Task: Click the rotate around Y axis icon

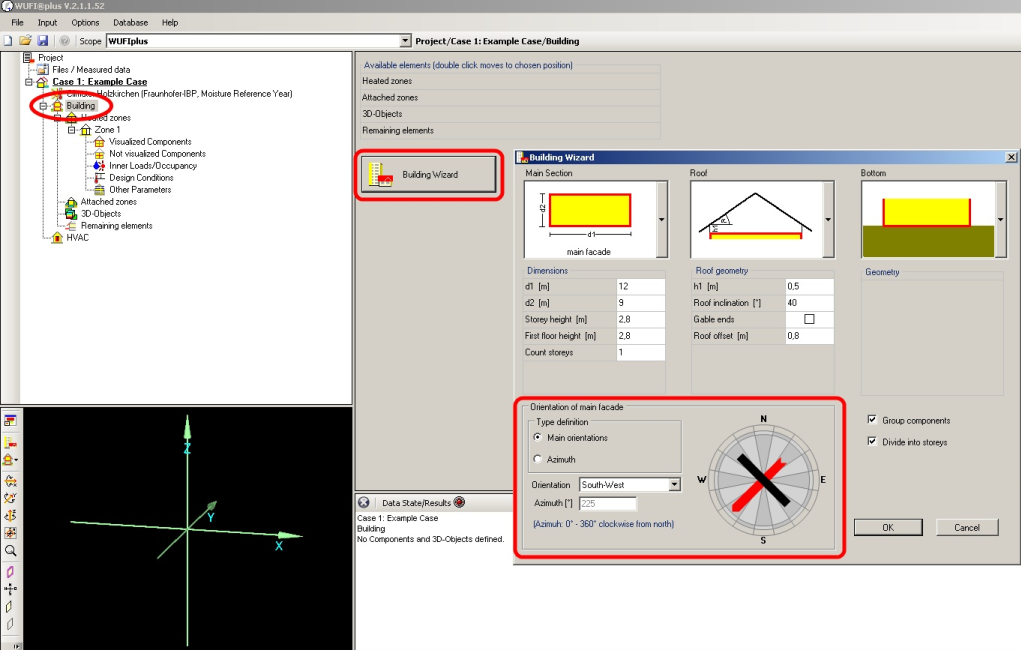Action: tap(10, 498)
